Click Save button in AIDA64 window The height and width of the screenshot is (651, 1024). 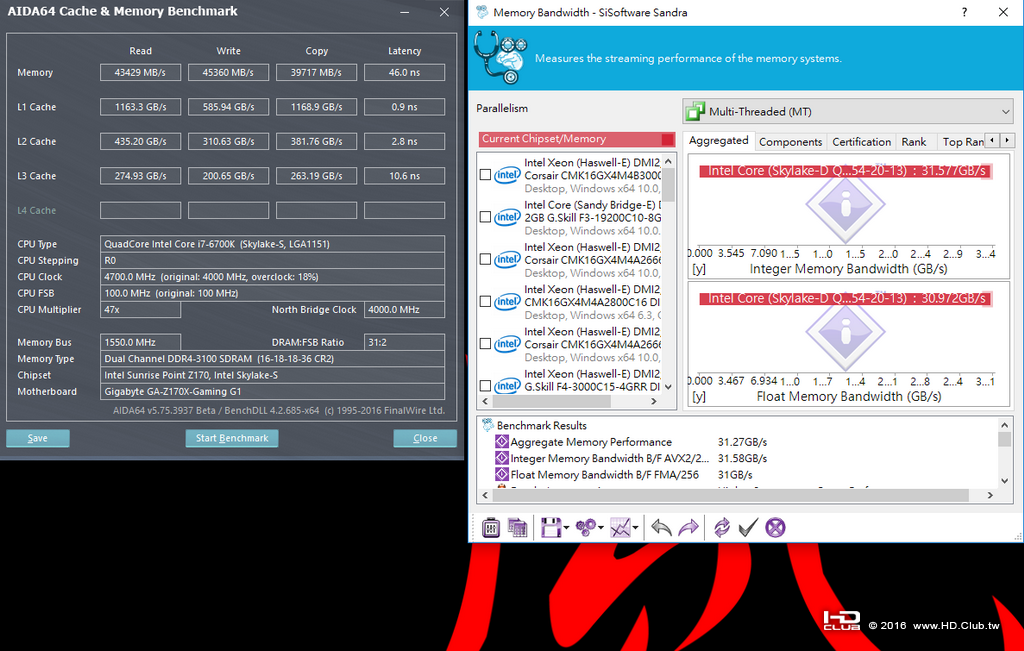[x=38, y=438]
